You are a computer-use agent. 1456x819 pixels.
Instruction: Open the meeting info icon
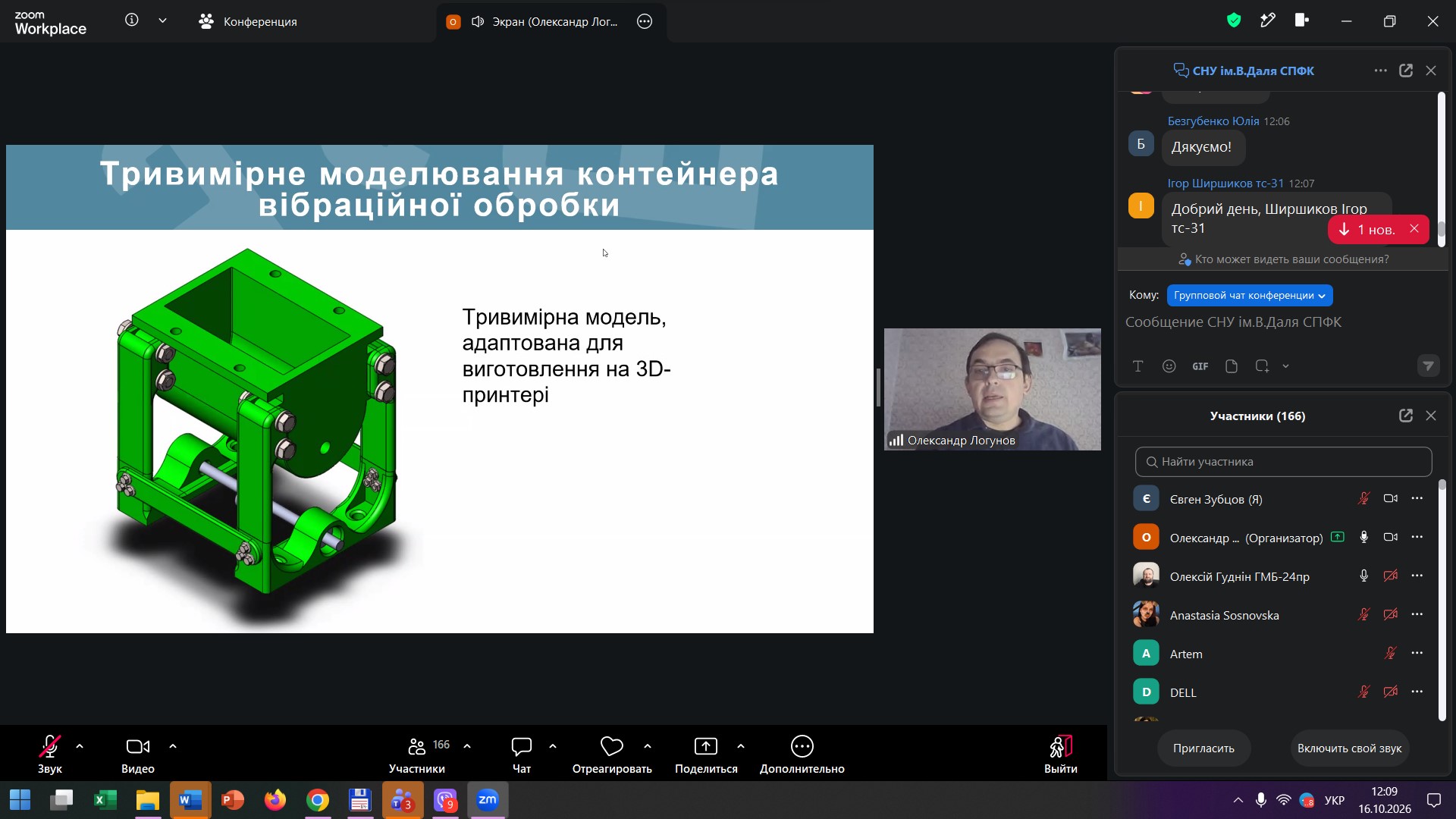(132, 20)
